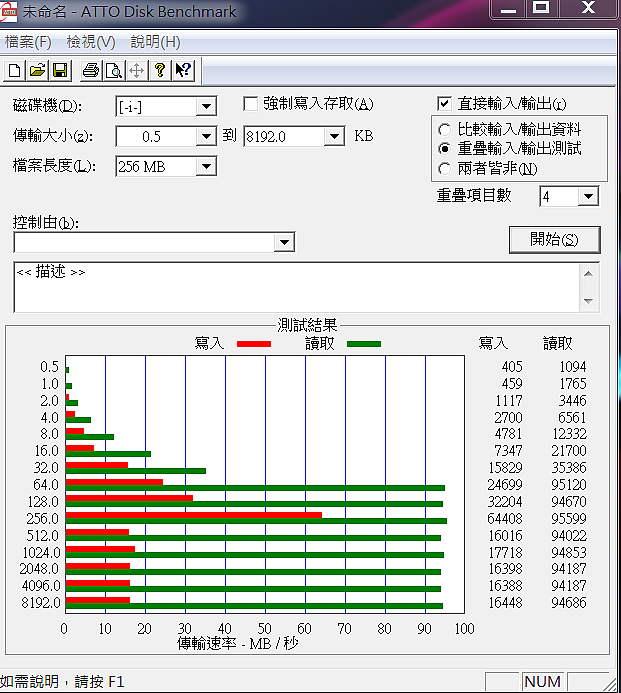Image resolution: width=621 pixels, height=693 pixels.
Task: Click read value 94686
Action: pos(569,602)
